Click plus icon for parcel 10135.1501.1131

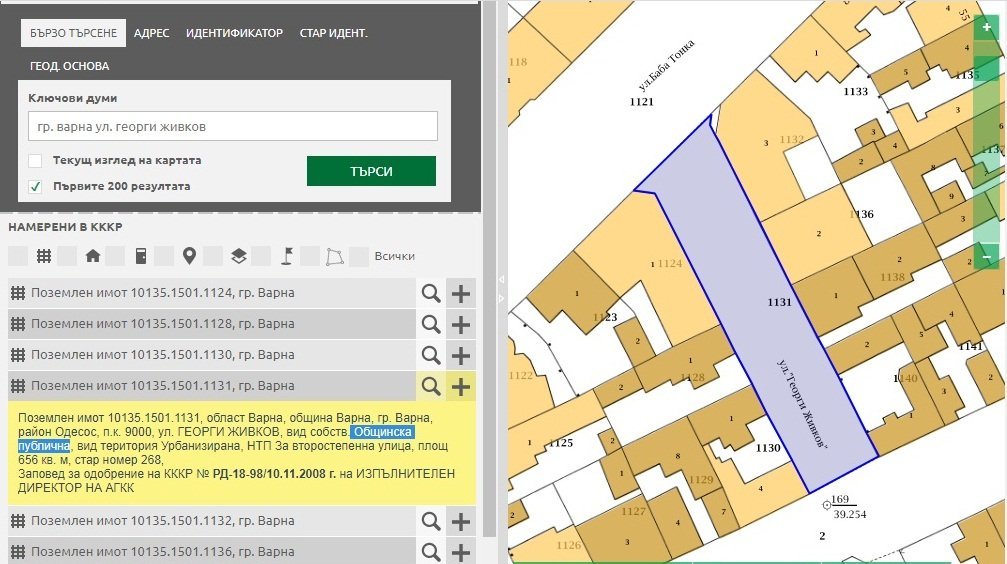(461, 386)
